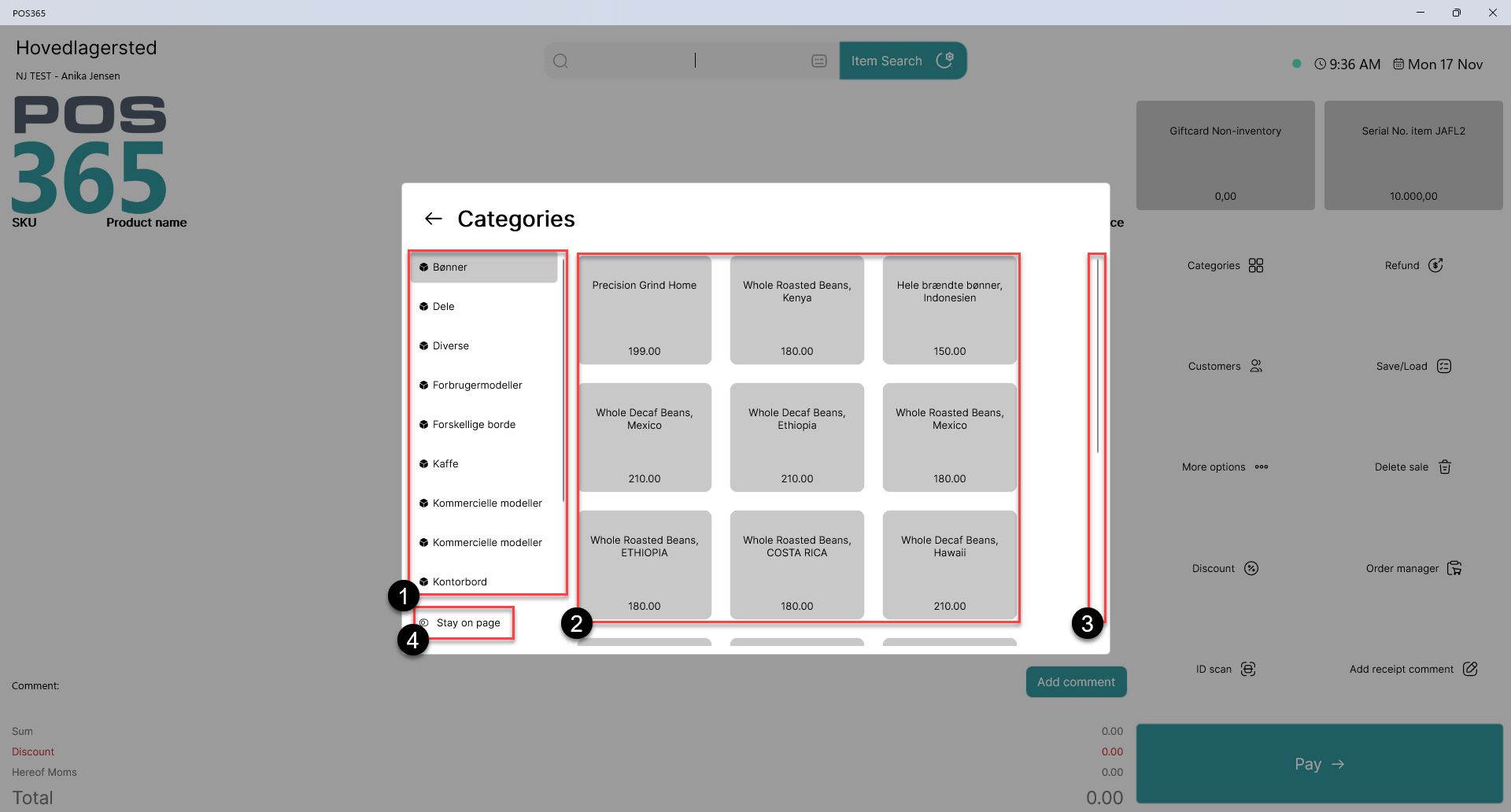Click the calendar icon beside the date
The height and width of the screenshot is (812, 1511).
1398,64
